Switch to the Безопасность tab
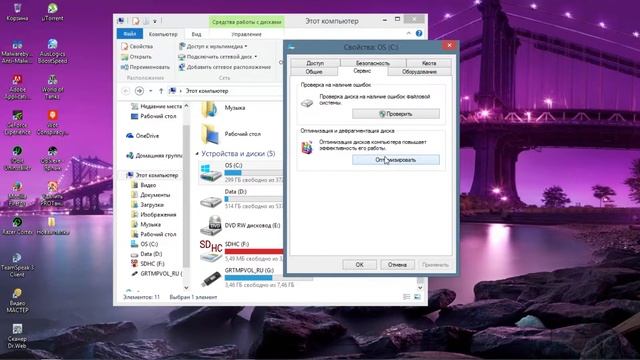Image resolution: width=640 pixels, height=360 pixels. 373,63
